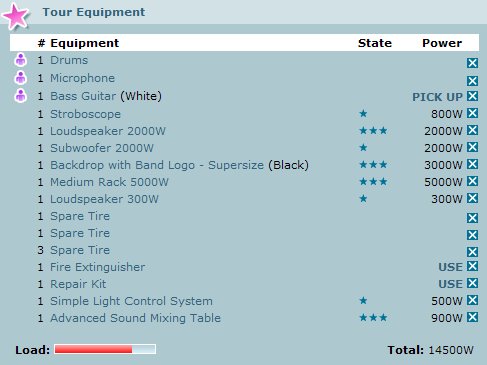Click the person icon beside Microphone
487x365 pixels.
(x=21, y=78)
